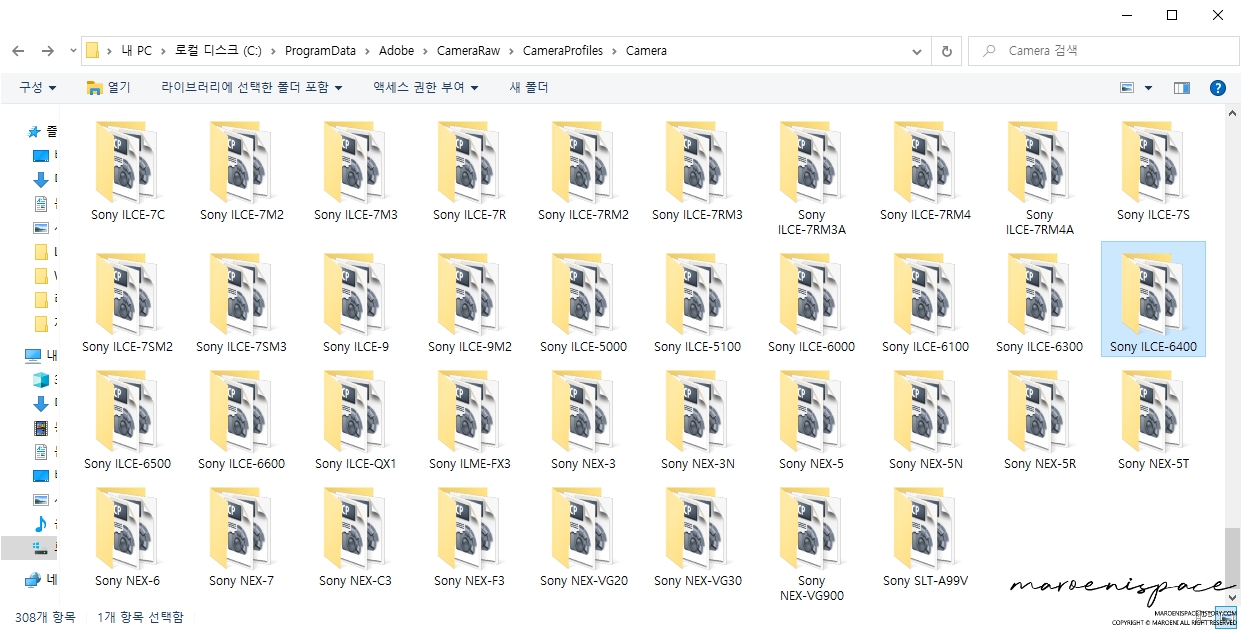The height and width of the screenshot is (630, 1242).
Task: Navigate to CameraProfiles in breadcrumb path
Action: pos(563,51)
